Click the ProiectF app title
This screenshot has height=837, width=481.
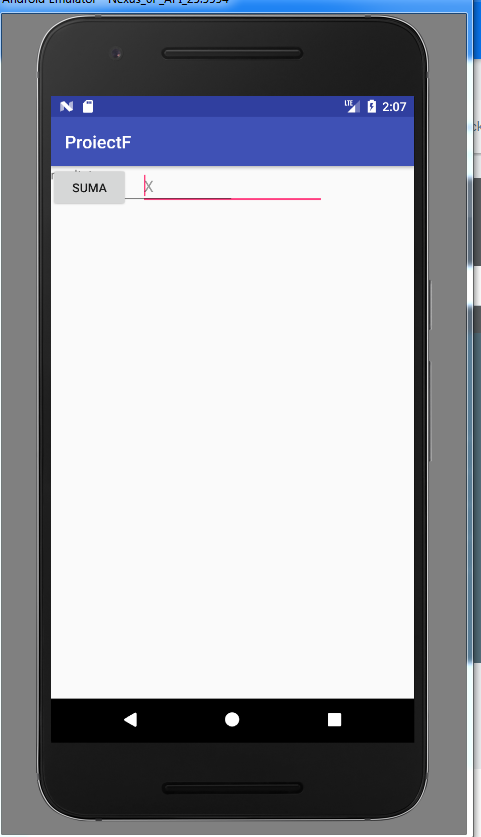(x=98, y=142)
